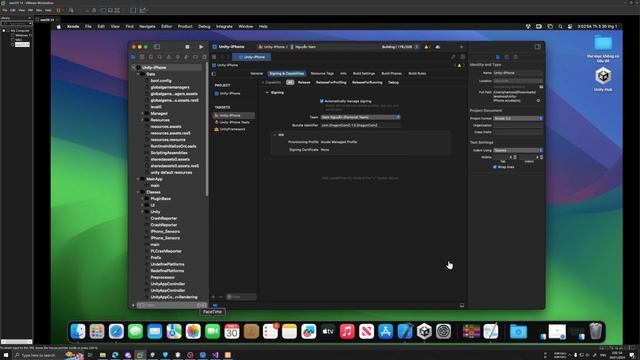The image size is (640, 360).
Task: Switch to the Resource Tags tab
Action: tap(322, 73)
